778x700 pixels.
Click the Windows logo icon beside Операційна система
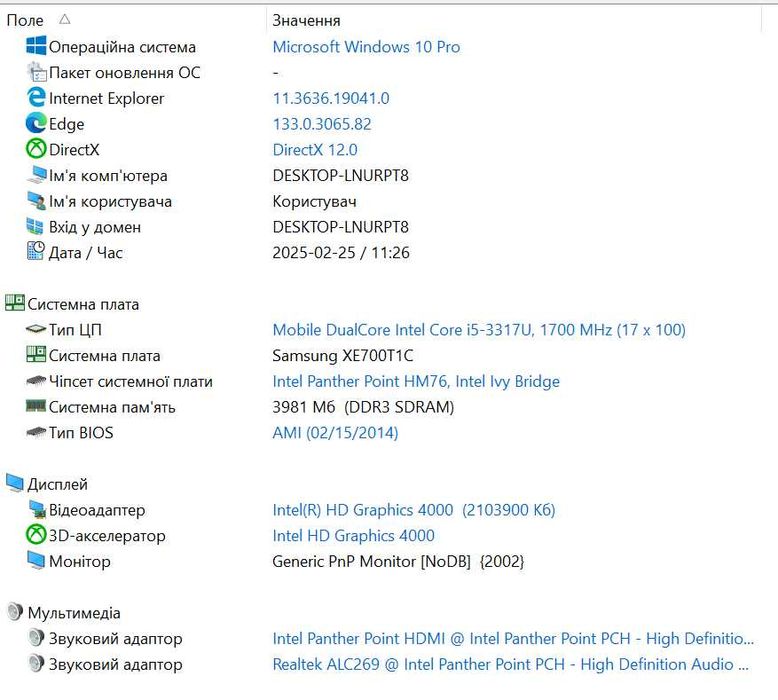click(36, 46)
